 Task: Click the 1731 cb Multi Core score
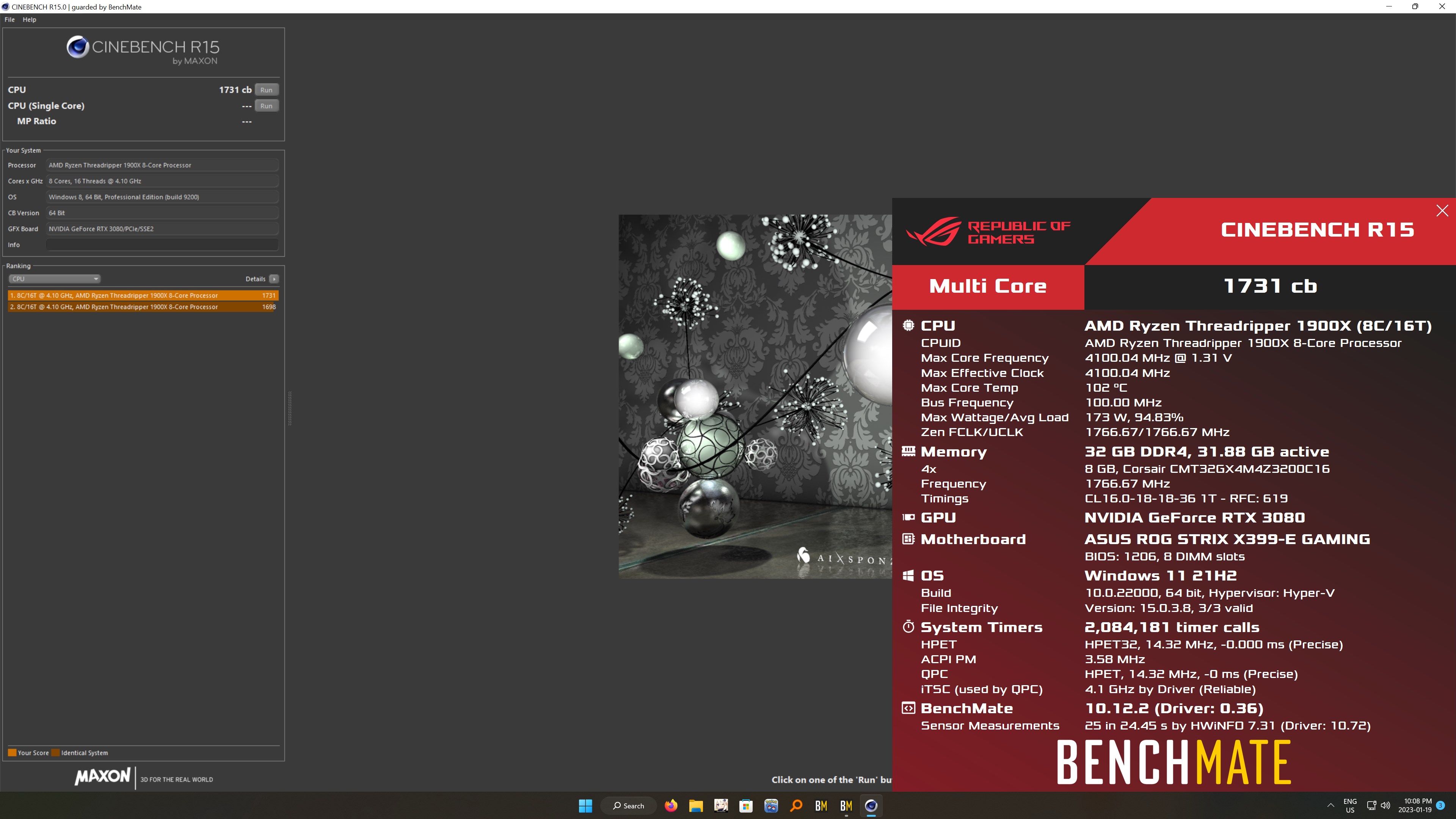[1270, 286]
